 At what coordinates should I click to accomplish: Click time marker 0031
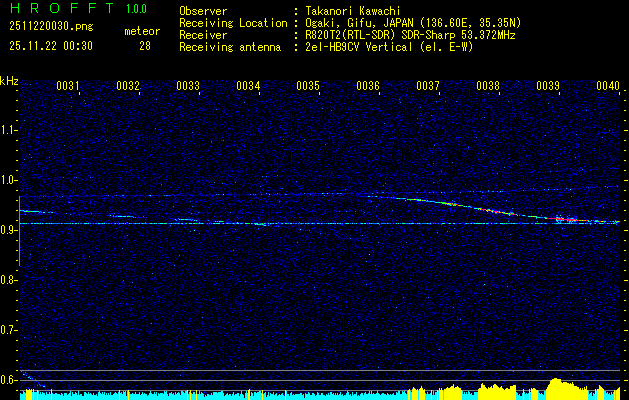(x=68, y=86)
